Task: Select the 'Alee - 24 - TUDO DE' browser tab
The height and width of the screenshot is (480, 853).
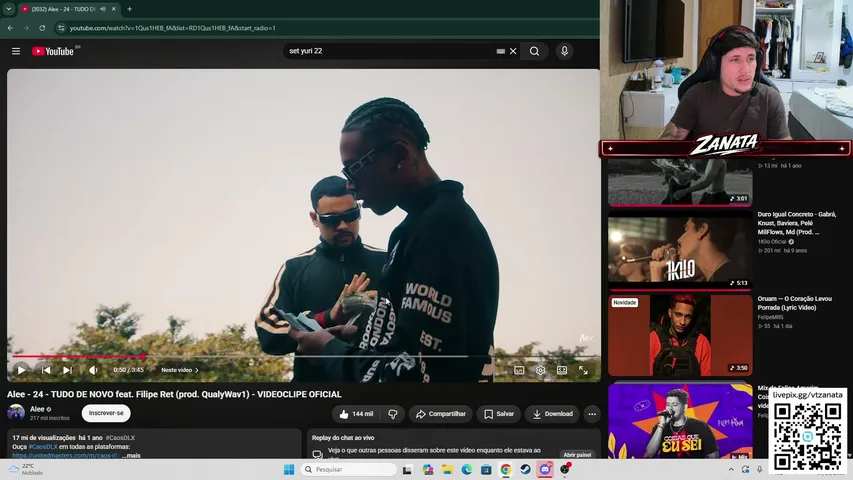Action: (x=64, y=9)
